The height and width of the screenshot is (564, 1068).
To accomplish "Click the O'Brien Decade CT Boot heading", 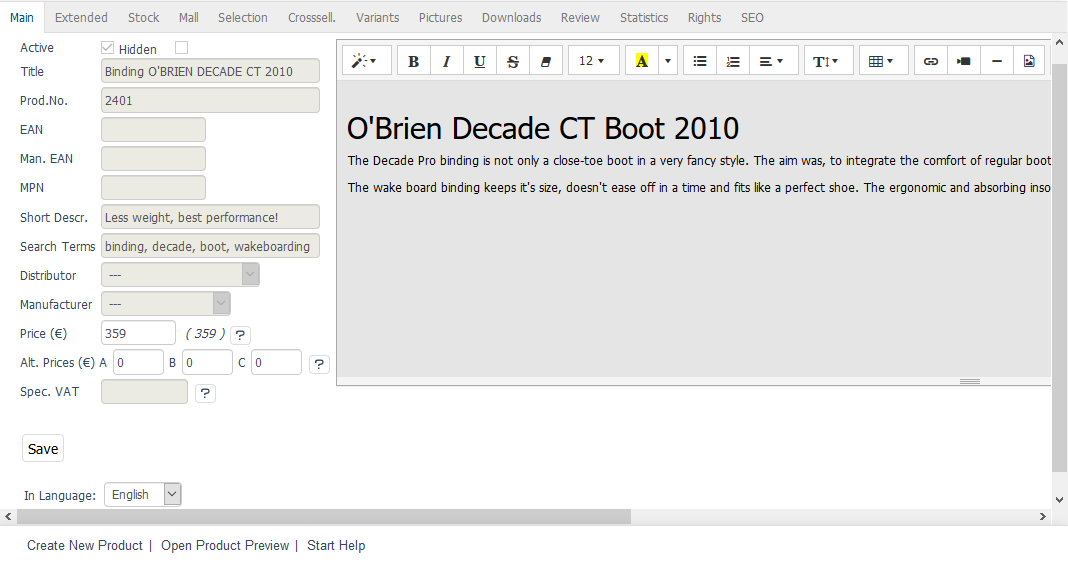I will (543, 128).
